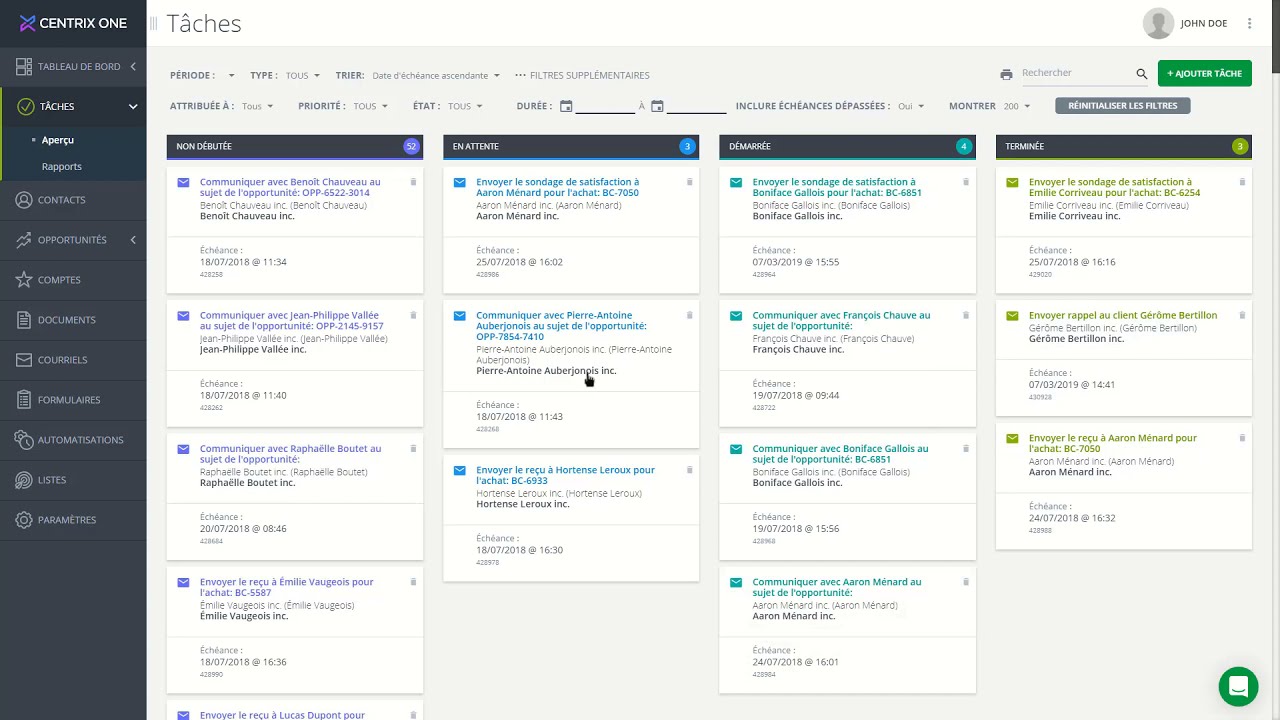Click the Durée start date field
This screenshot has height=720, width=1280.
click(605, 106)
